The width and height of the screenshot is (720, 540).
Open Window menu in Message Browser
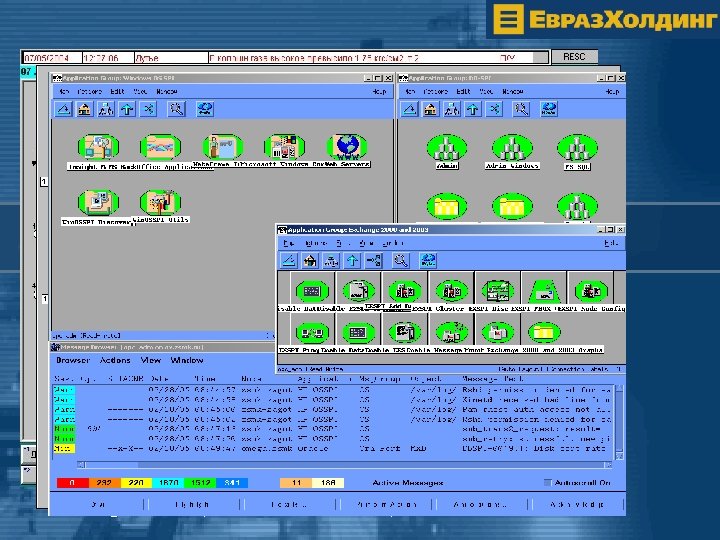(x=187, y=360)
